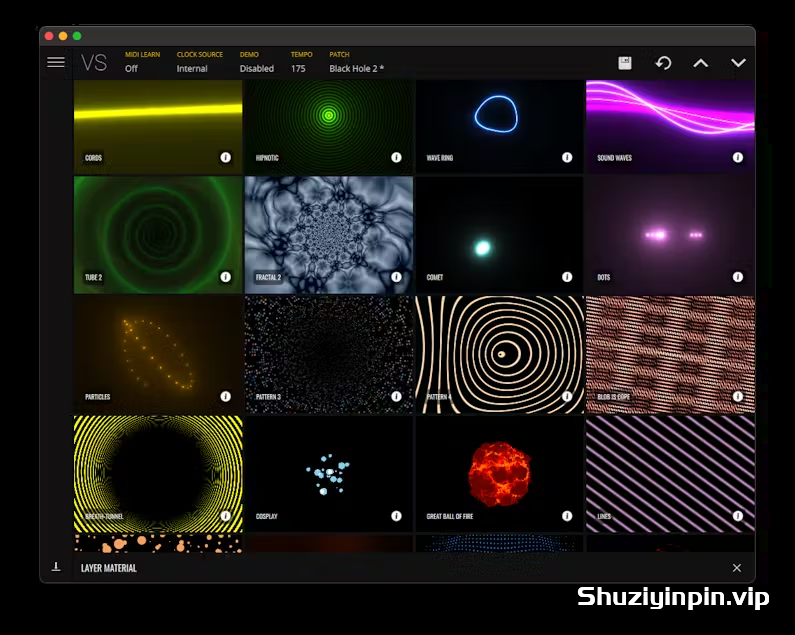The height and width of the screenshot is (635, 795).
Task: Select the Pattern 4 material thumbnail
Action: click(x=499, y=355)
